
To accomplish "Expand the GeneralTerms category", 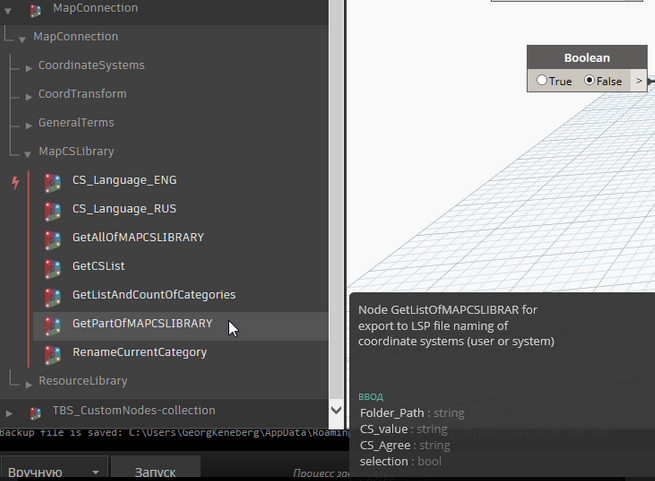I will pyautogui.click(x=29, y=124).
